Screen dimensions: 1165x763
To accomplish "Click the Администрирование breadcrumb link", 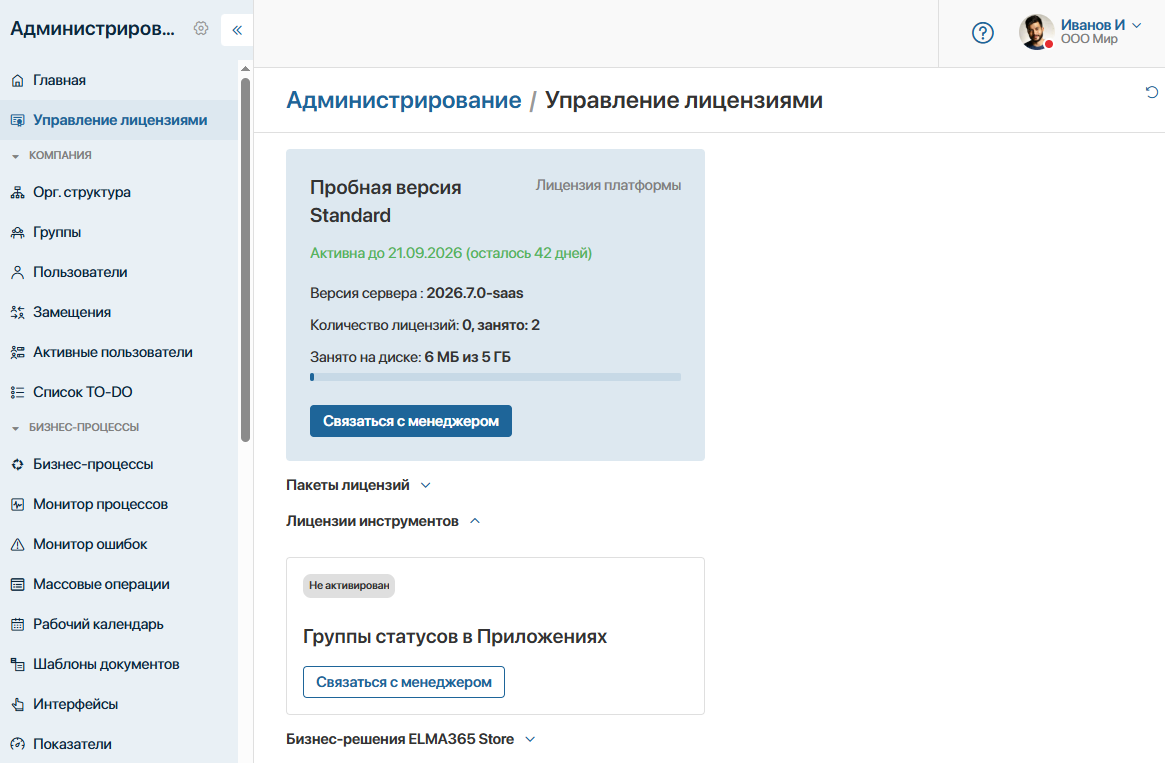I will (x=403, y=100).
